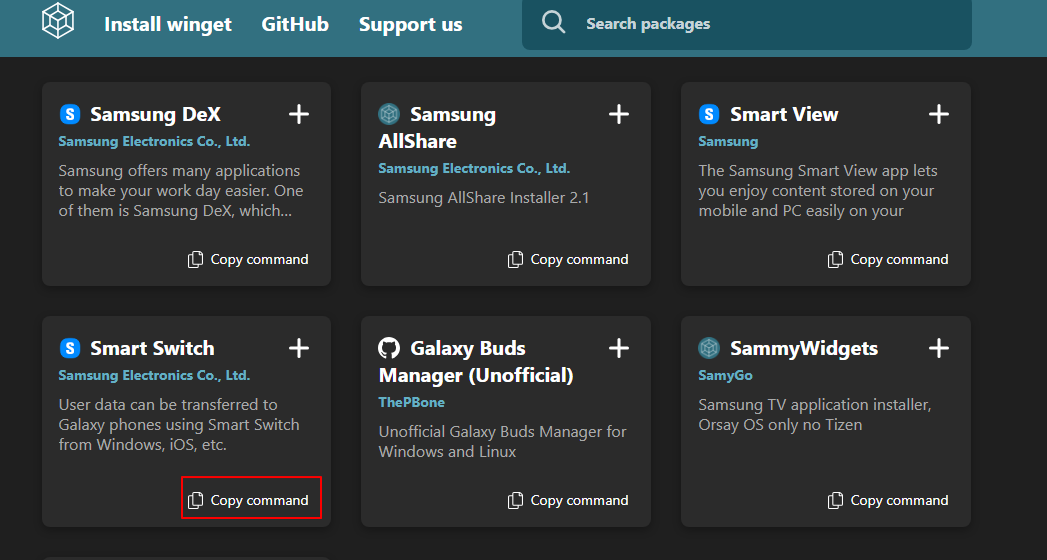
Task: Open the Support us page
Action: (411, 25)
